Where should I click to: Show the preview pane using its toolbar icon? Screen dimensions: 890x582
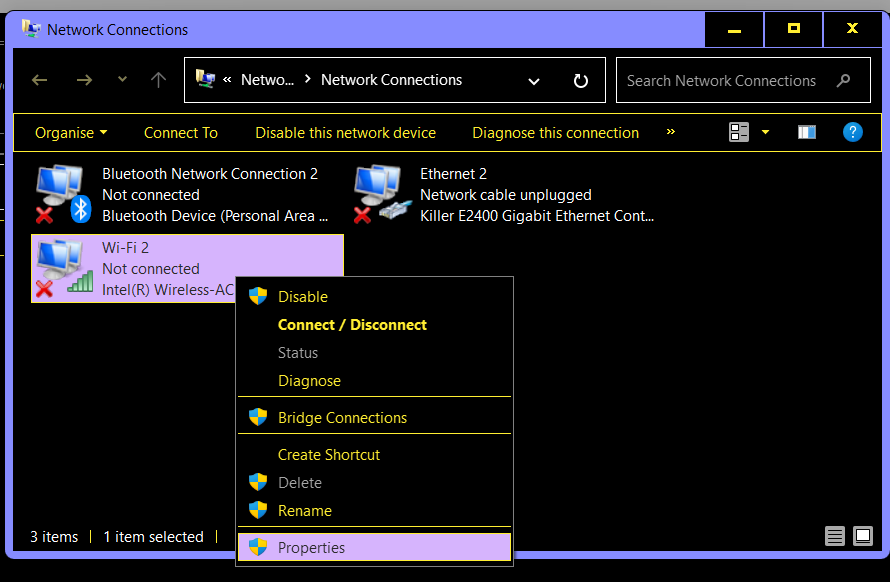[806, 131]
